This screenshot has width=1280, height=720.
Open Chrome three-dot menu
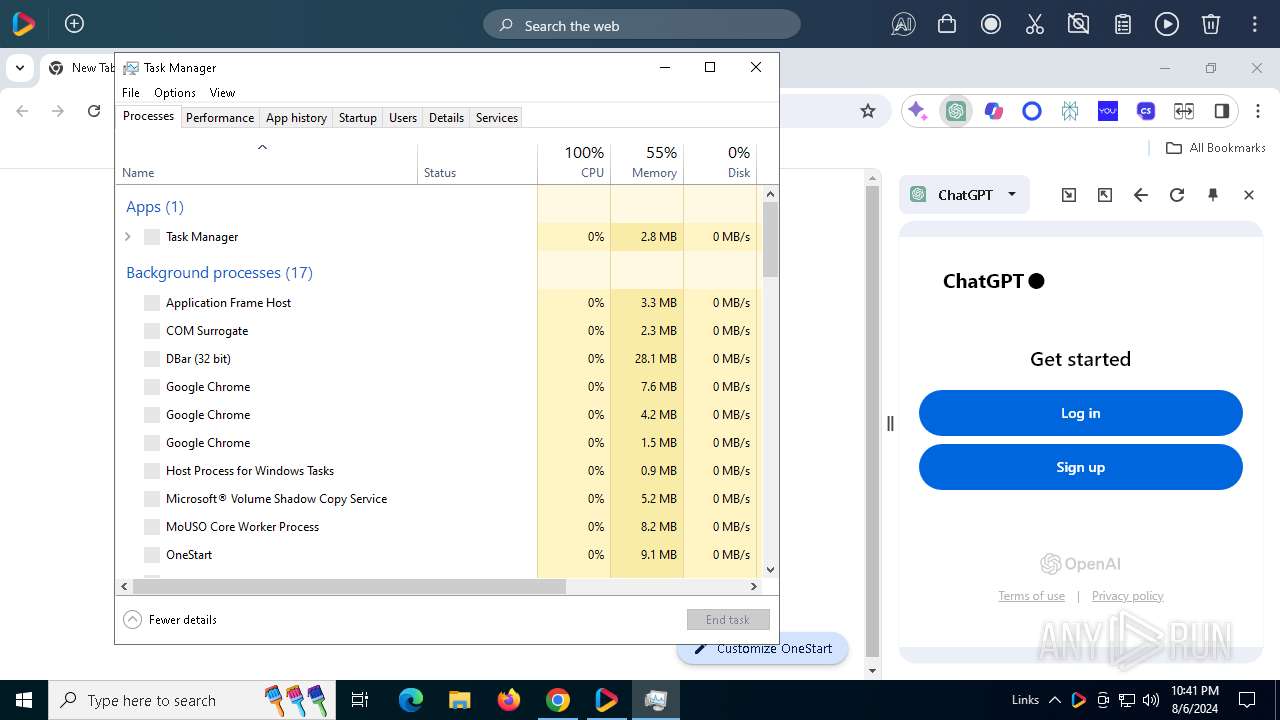pos(1258,111)
